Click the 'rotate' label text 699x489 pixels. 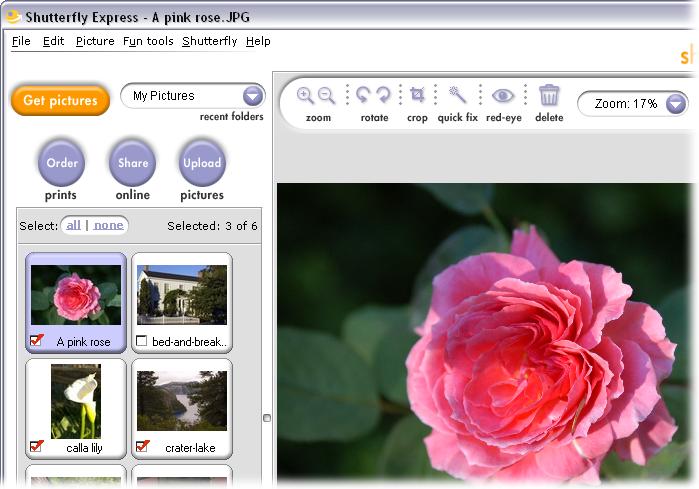click(x=374, y=118)
